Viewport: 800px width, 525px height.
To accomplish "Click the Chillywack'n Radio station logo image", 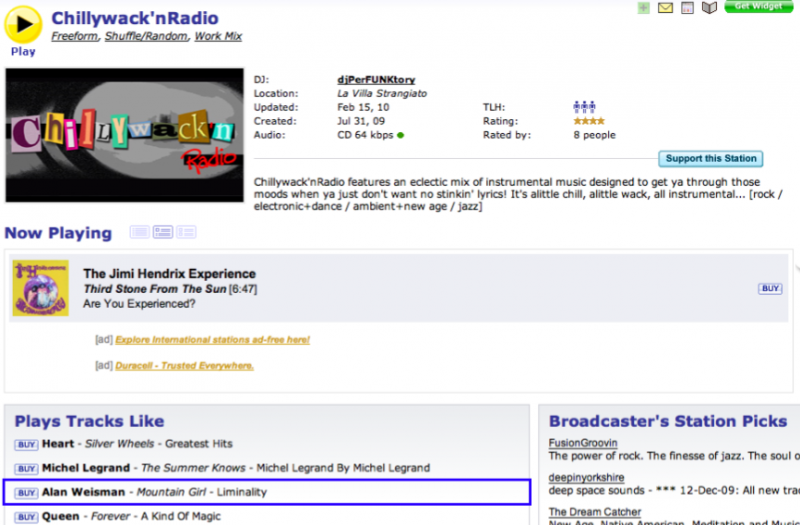I will [124, 135].
